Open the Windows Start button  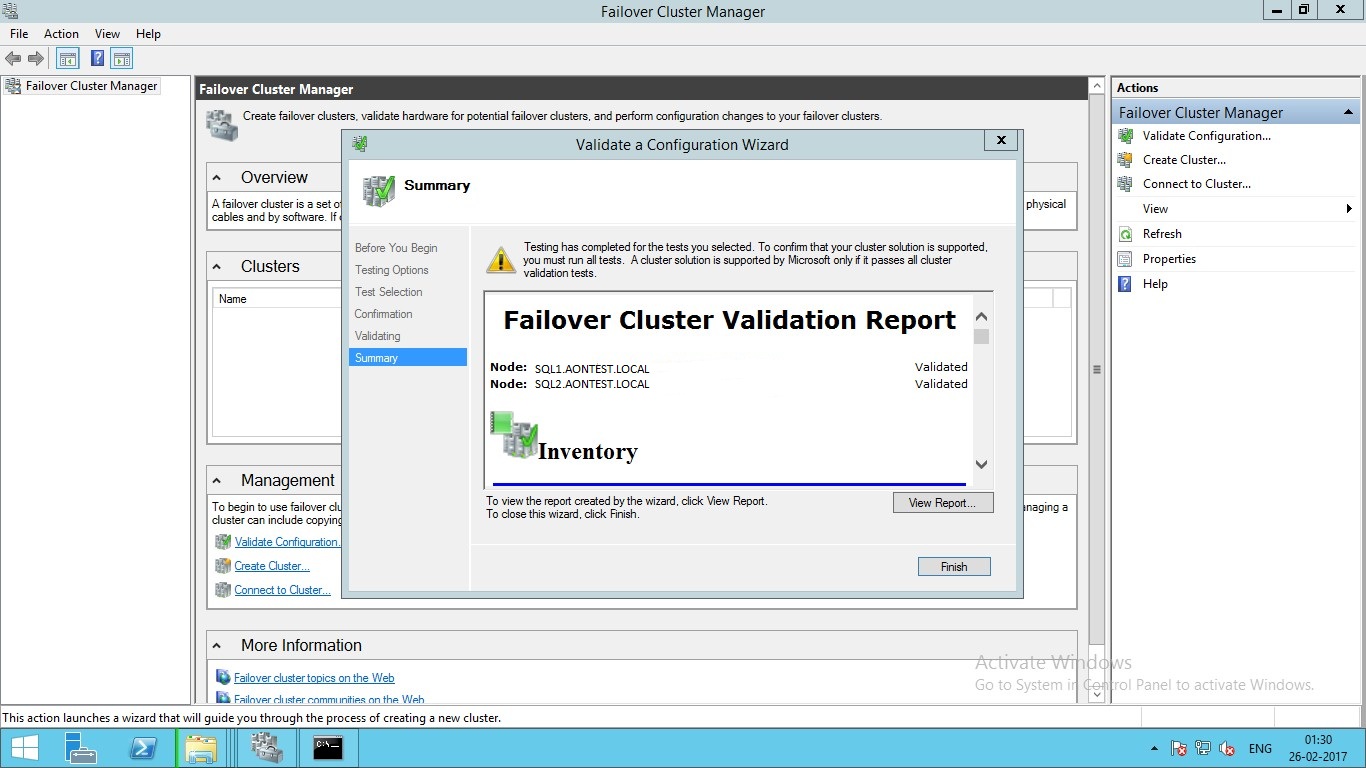coord(24,748)
